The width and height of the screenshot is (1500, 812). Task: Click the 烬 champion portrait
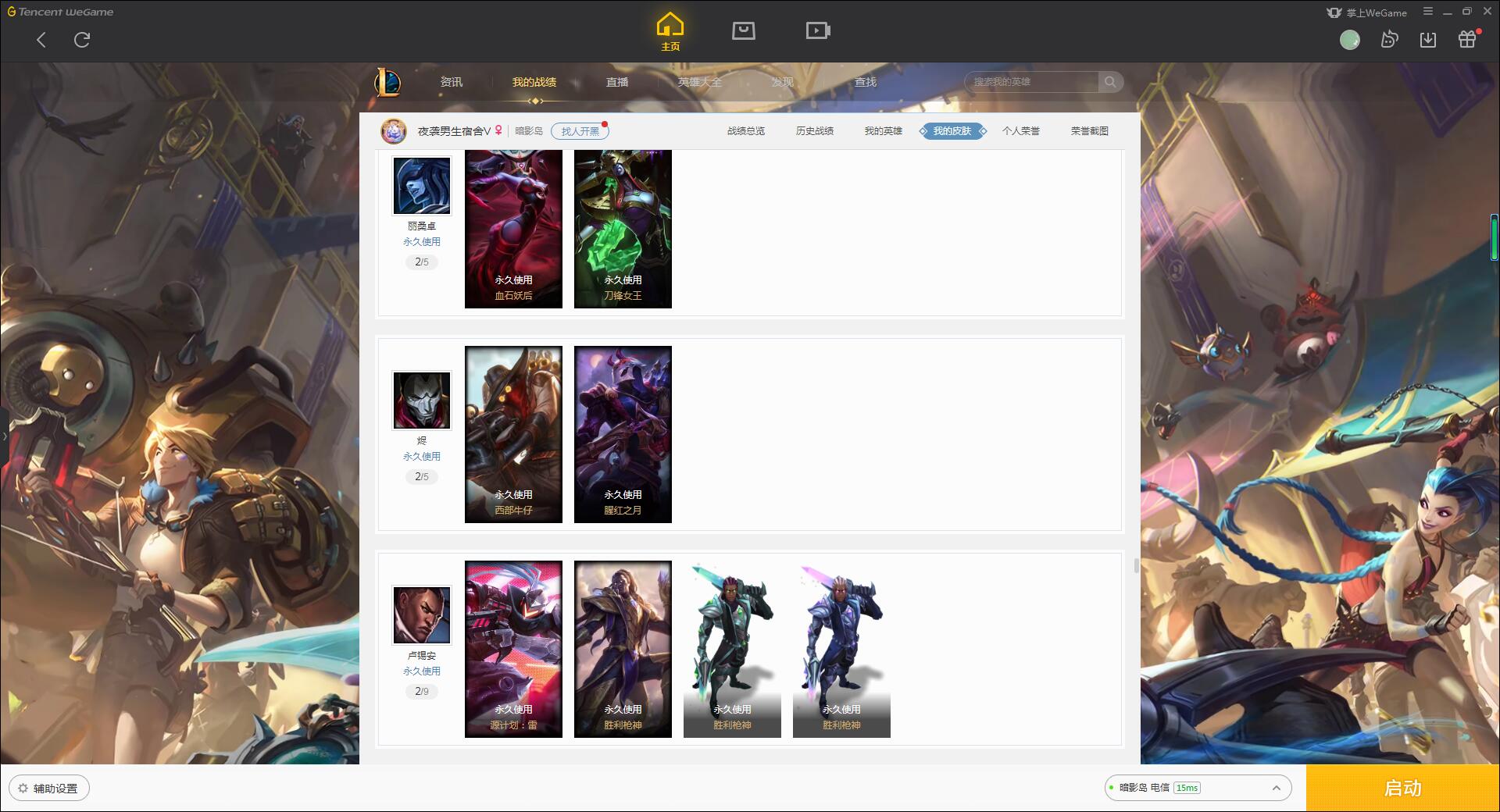pos(422,401)
